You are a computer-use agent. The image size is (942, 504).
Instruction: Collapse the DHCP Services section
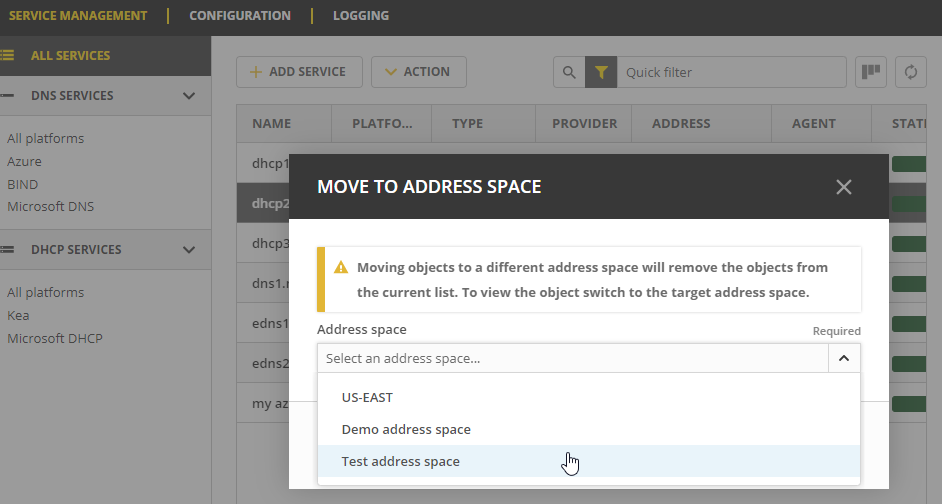(189, 250)
